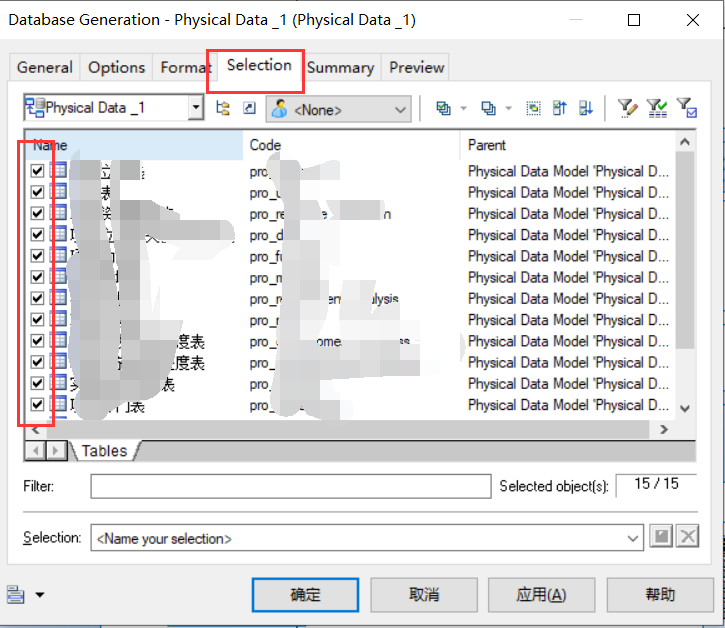Sort by the Parent column header
The width and height of the screenshot is (725, 628).
568,145
